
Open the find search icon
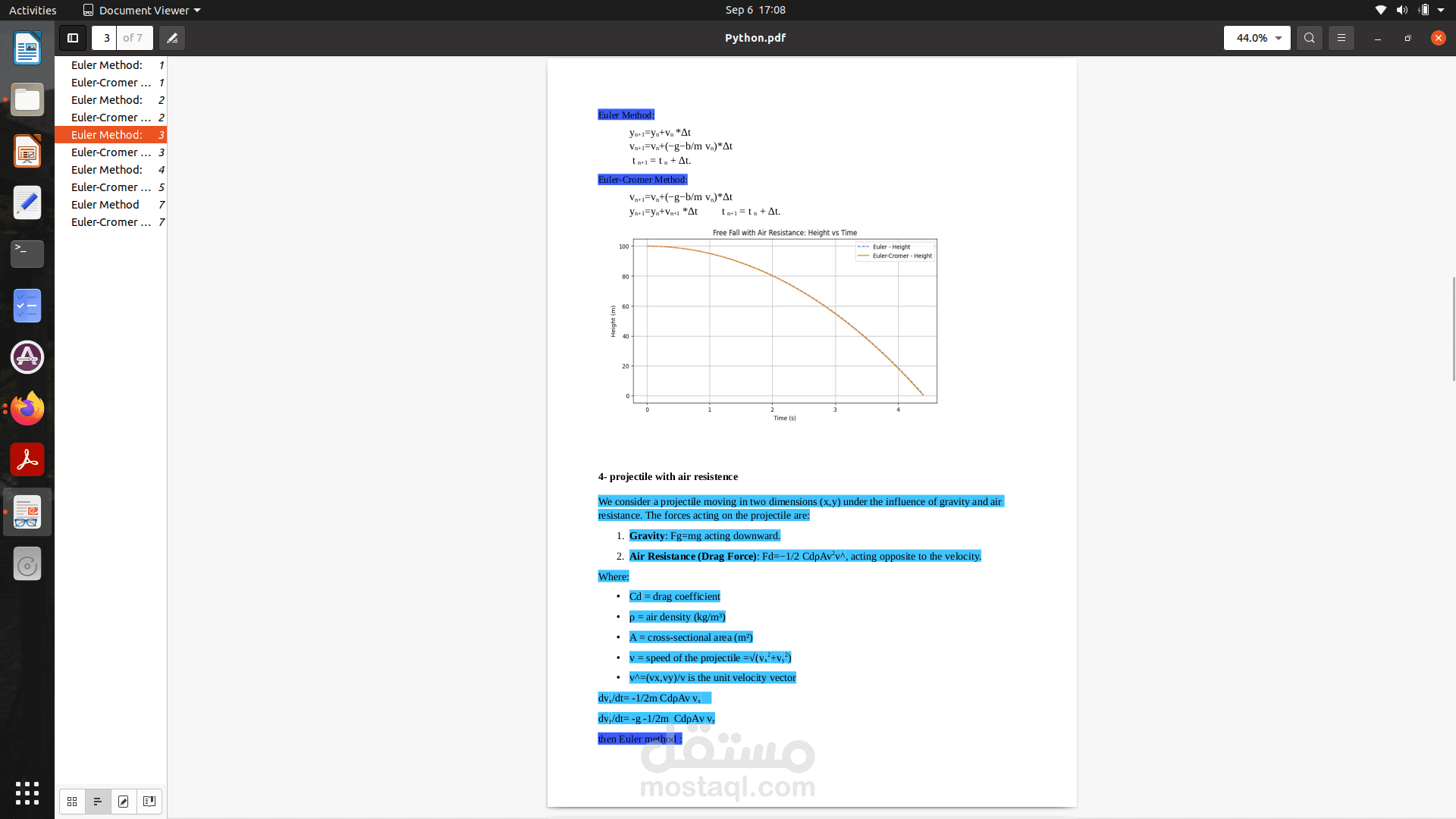pyautogui.click(x=1309, y=38)
